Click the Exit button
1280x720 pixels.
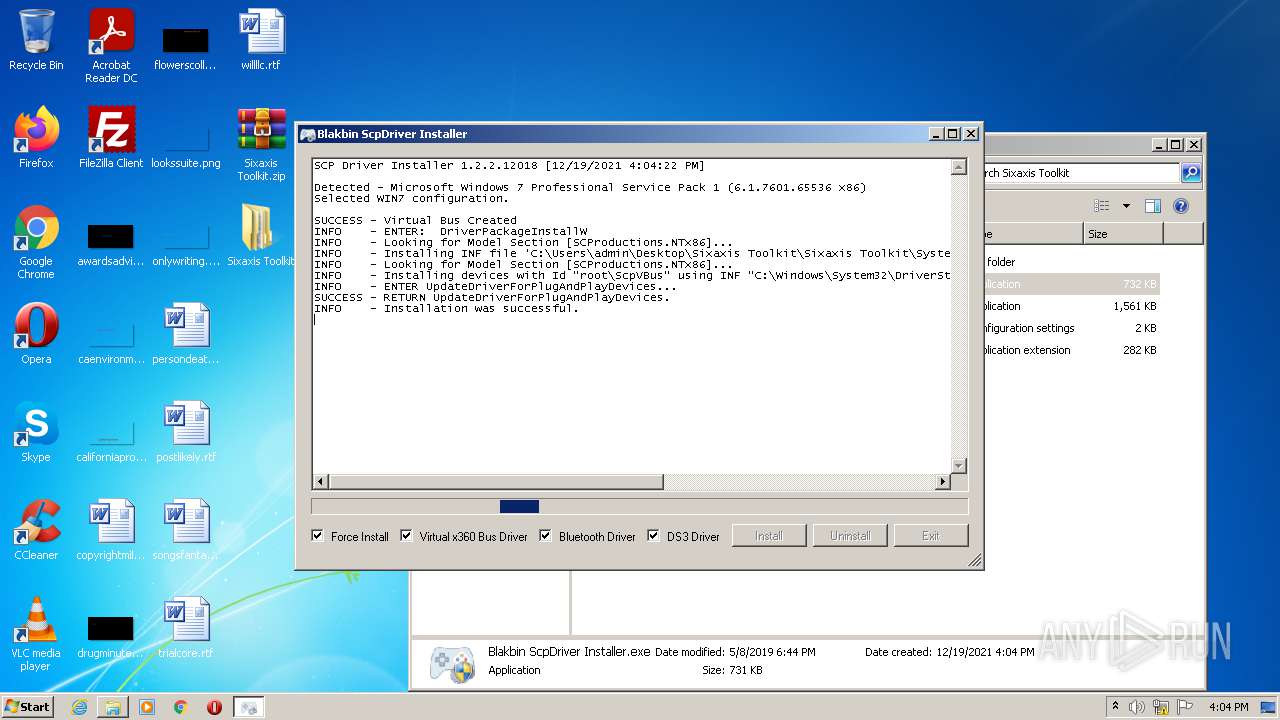[931, 536]
